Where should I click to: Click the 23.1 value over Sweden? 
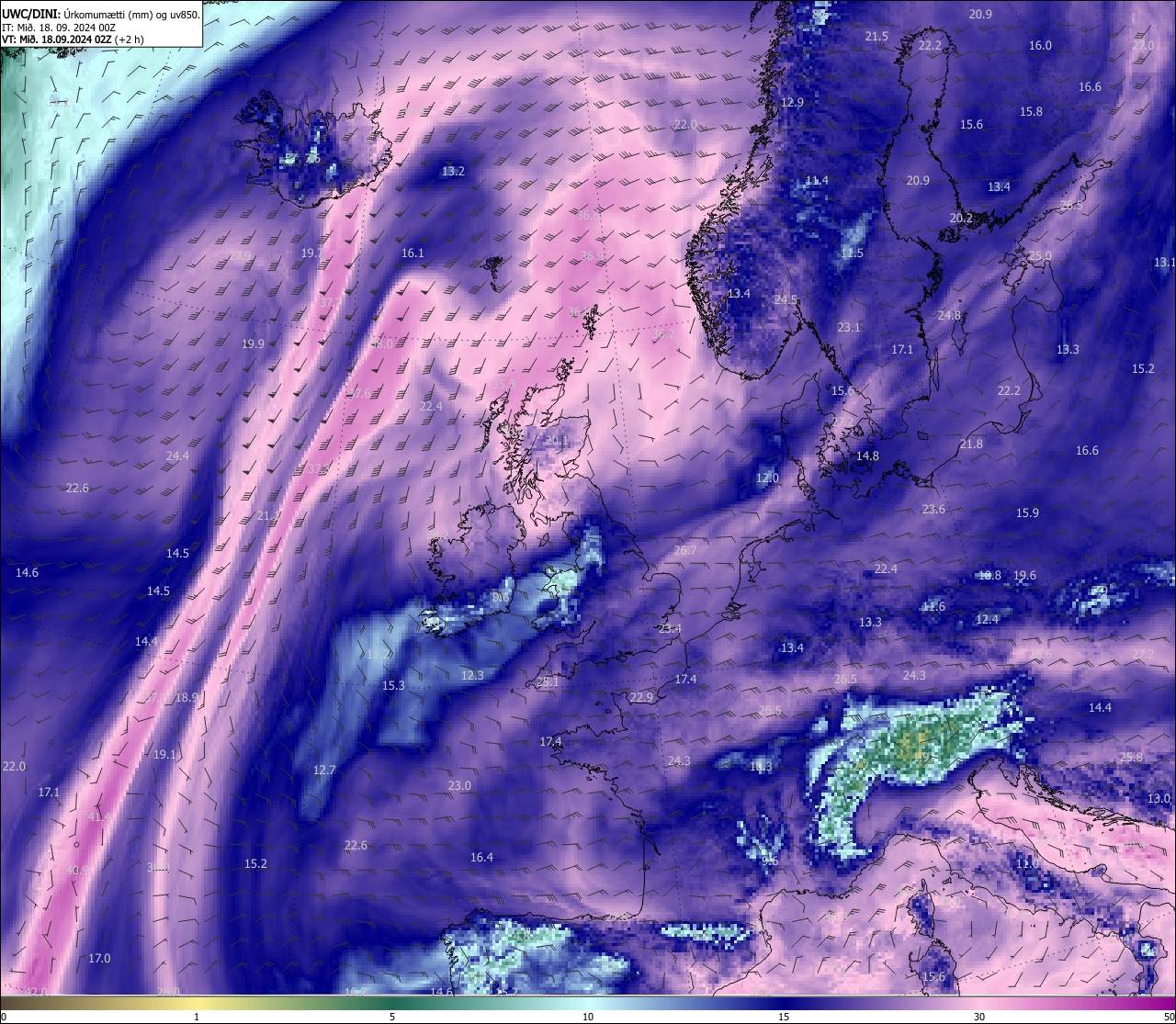tap(849, 328)
